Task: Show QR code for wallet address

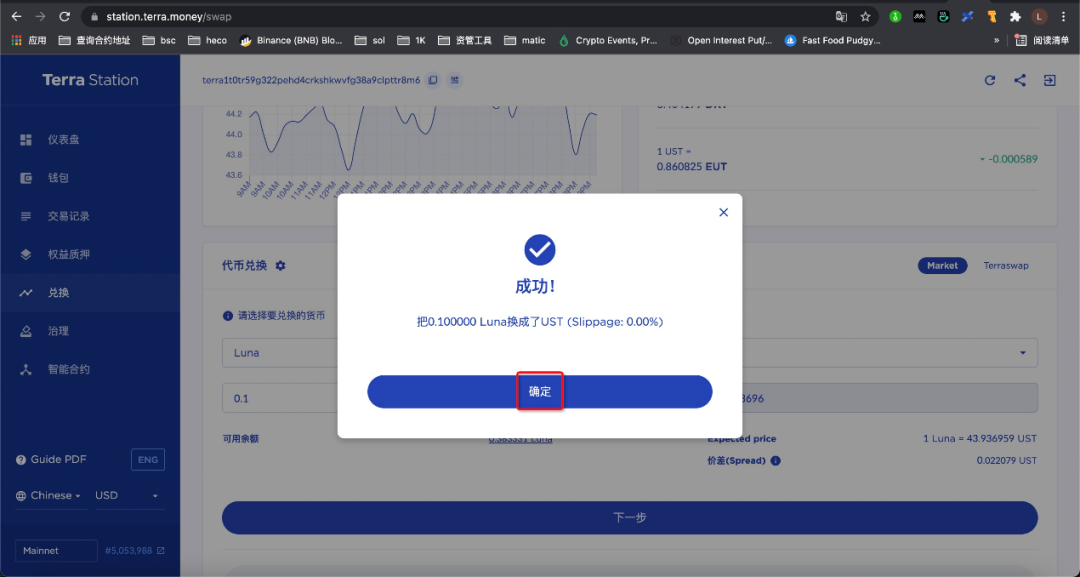Action: click(455, 80)
